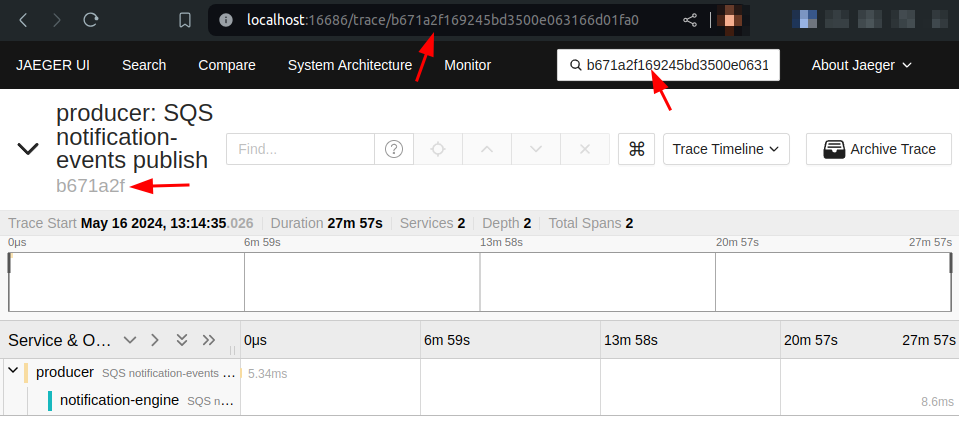Select the notification-engine span row
959x428 pixels.
click(144, 400)
